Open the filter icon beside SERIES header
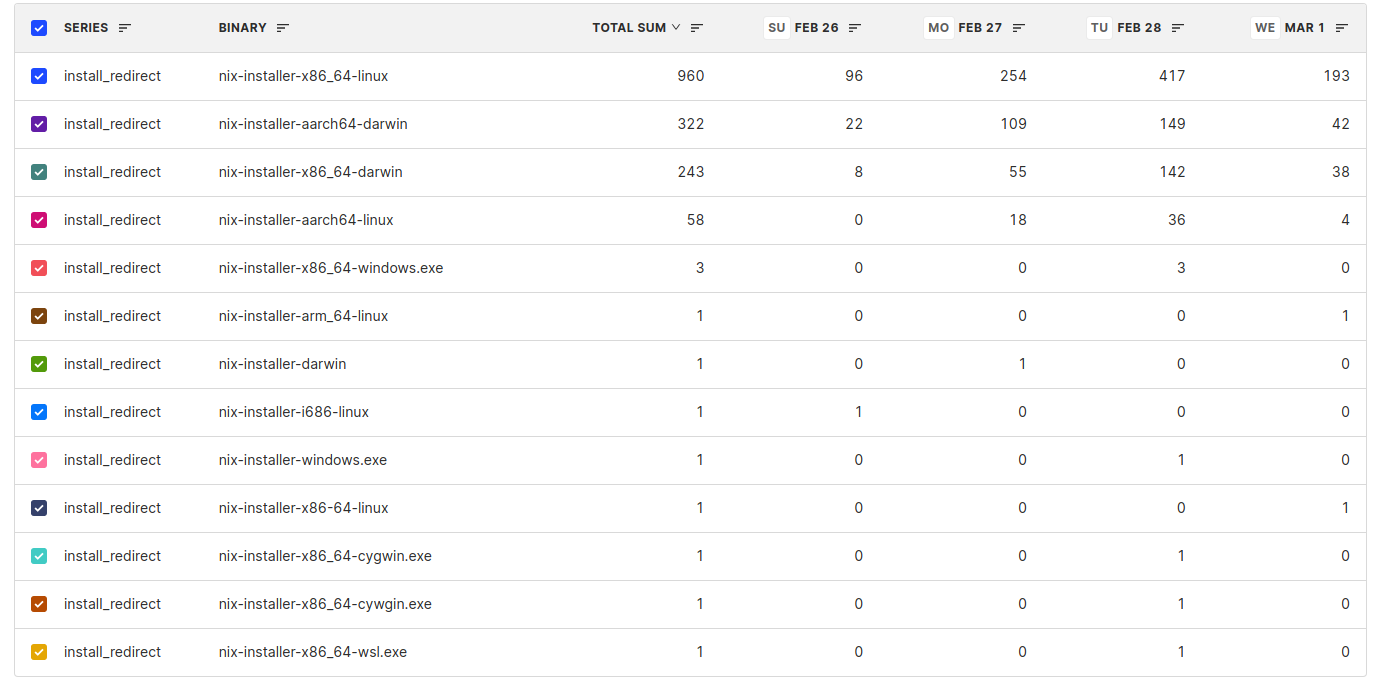 pyautogui.click(x=125, y=28)
